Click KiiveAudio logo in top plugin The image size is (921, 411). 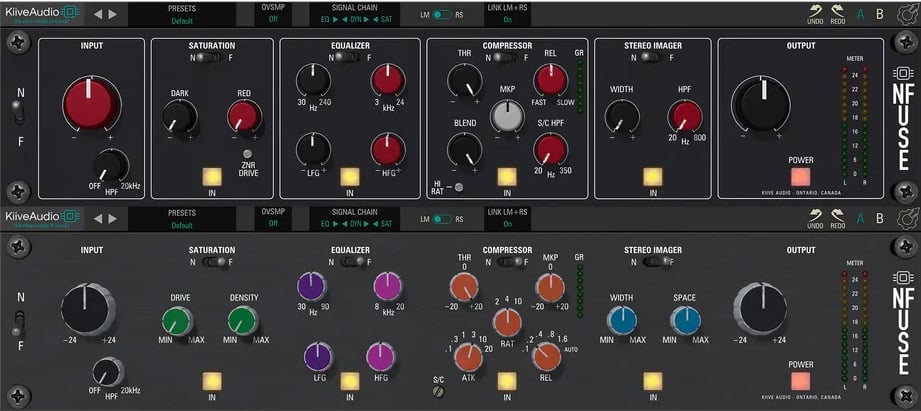pos(42,14)
